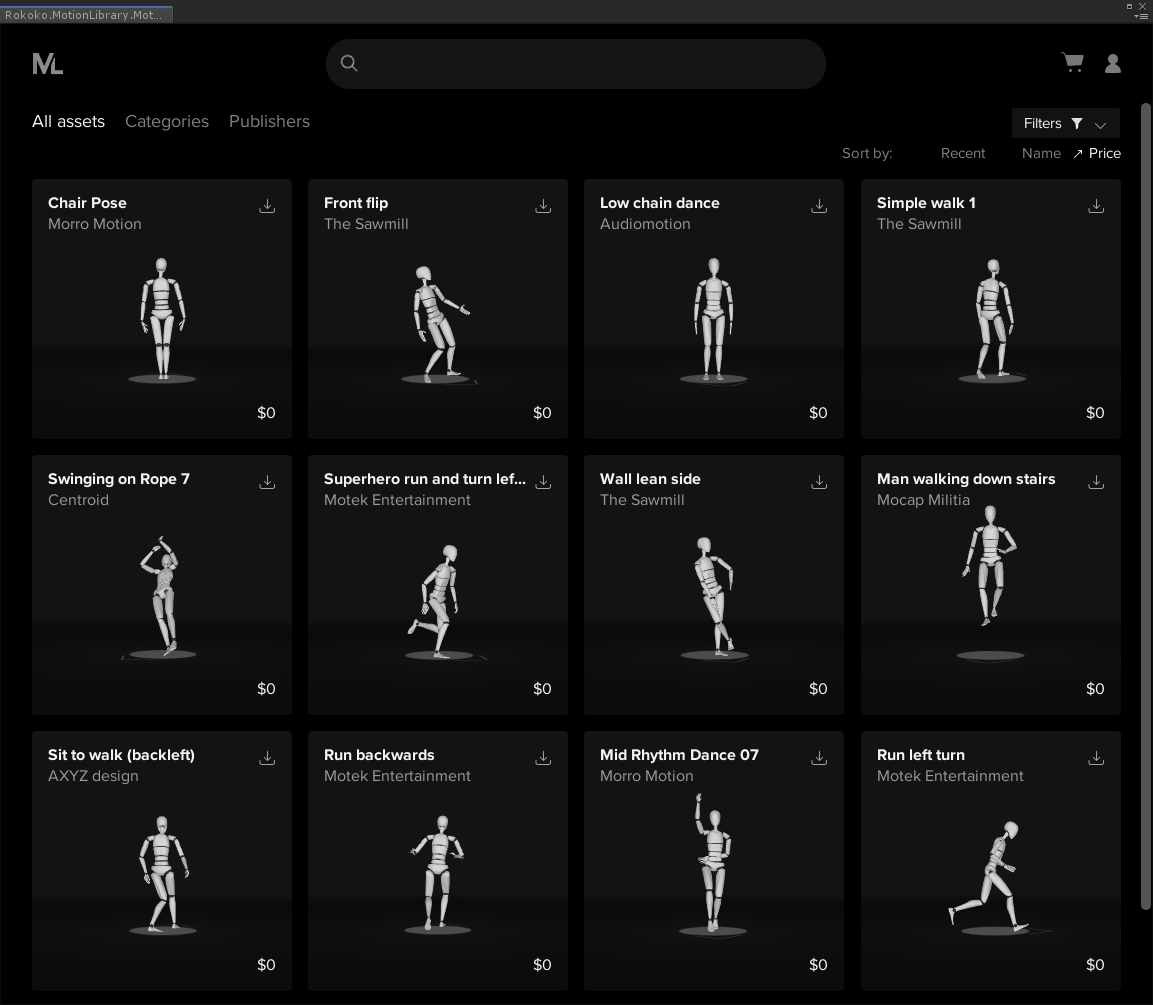Sort assets by Name
Viewport: 1153px width, 1005px height.
[1041, 153]
